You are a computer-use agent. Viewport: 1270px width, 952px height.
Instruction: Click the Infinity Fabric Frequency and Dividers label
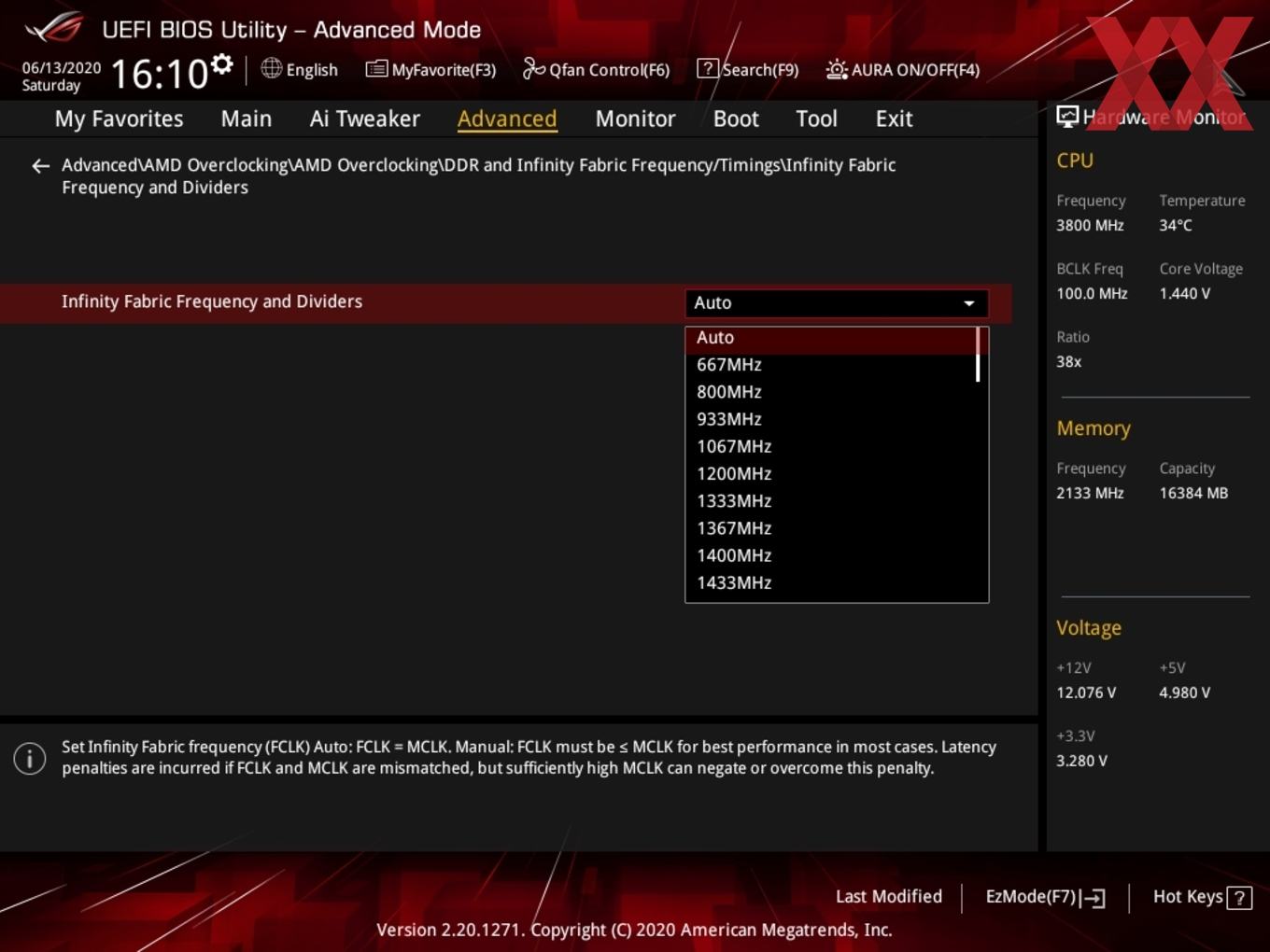(212, 301)
